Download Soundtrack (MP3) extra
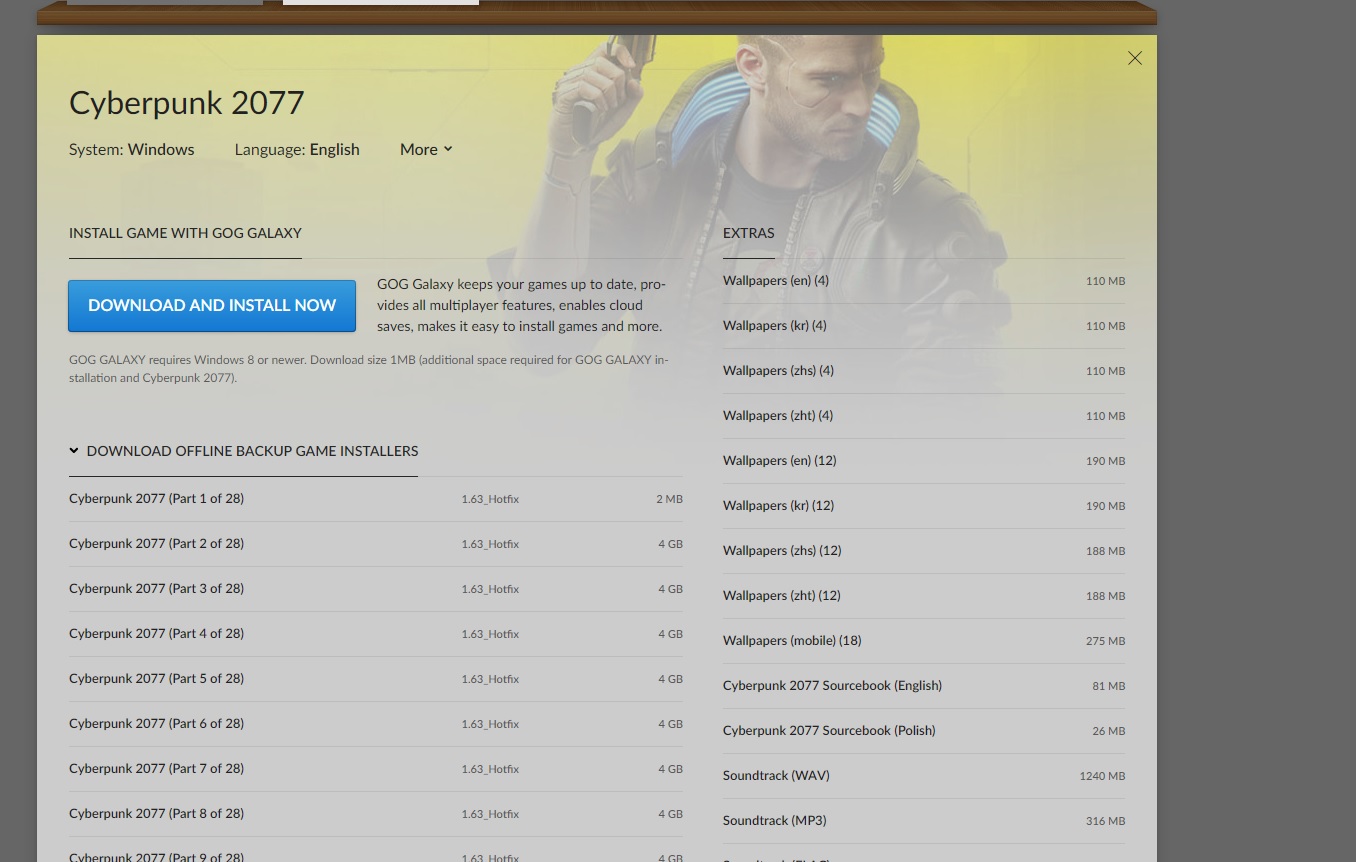Viewport: 1356px width, 862px height. click(x=924, y=821)
